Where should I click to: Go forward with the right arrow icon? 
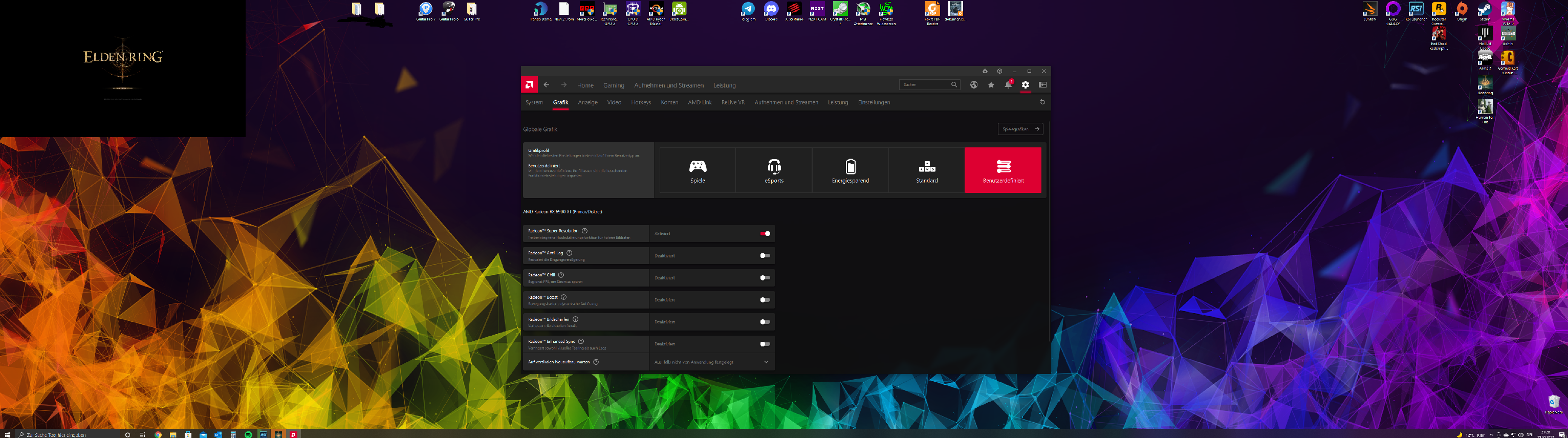pyautogui.click(x=563, y=85)
